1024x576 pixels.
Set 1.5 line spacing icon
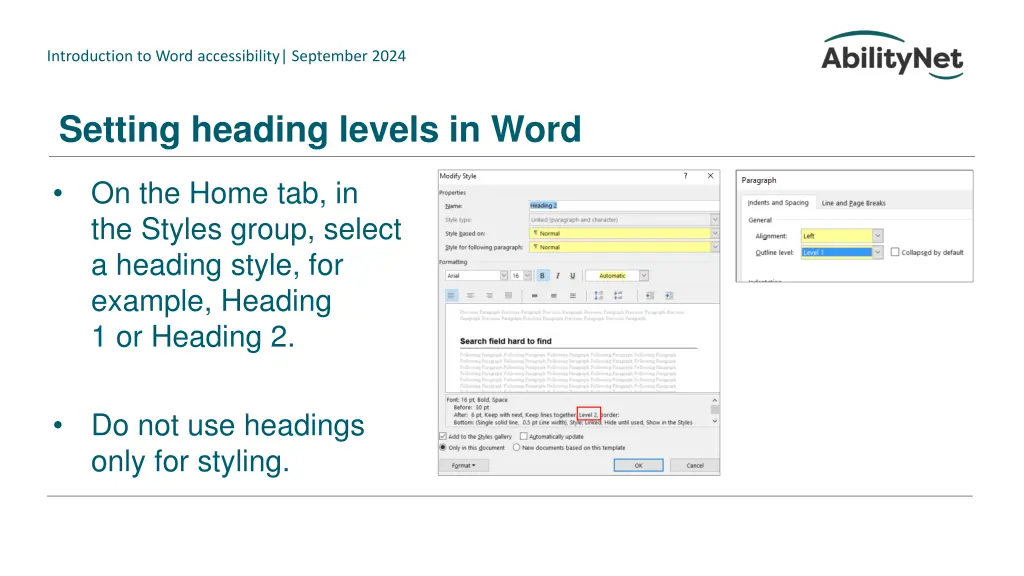coord(553,296)
